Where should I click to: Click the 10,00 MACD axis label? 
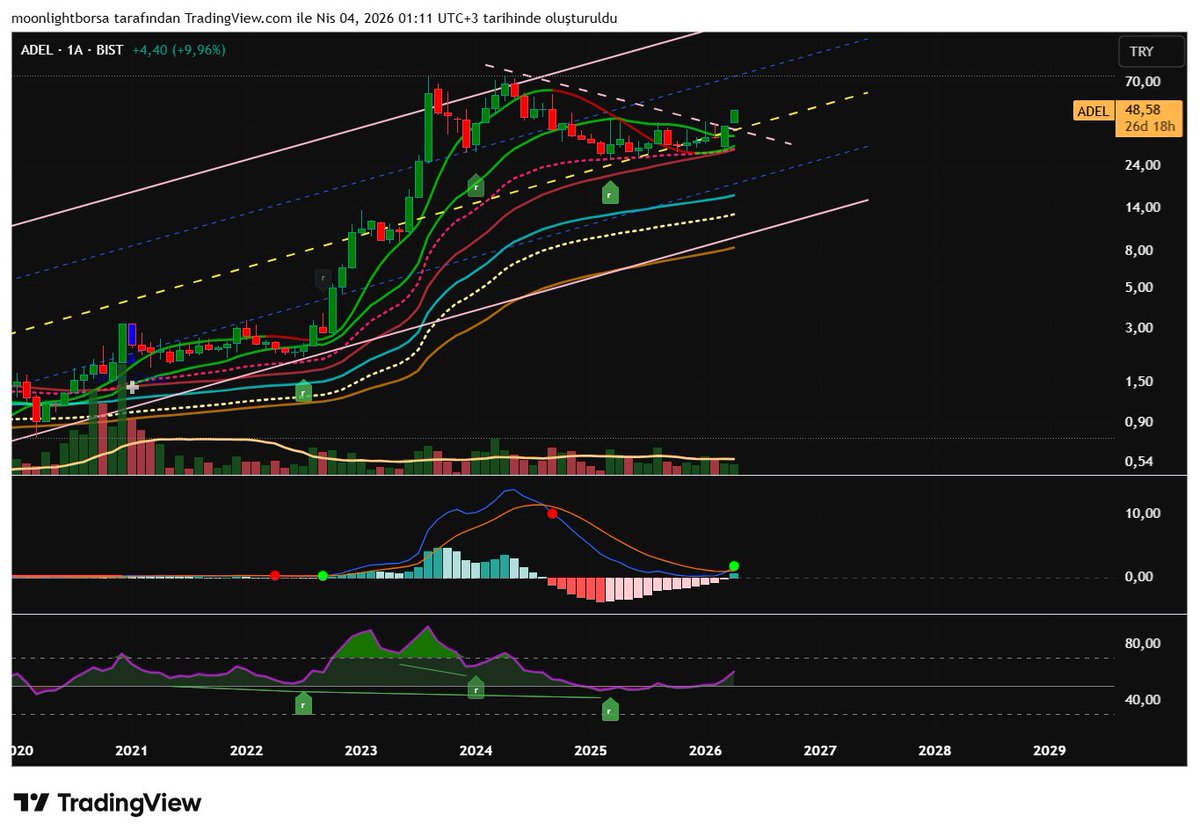click(x=1142, y=513)
